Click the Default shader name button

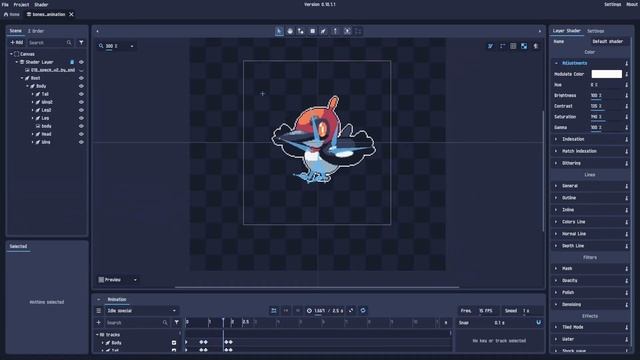click(x=607, y=42)
